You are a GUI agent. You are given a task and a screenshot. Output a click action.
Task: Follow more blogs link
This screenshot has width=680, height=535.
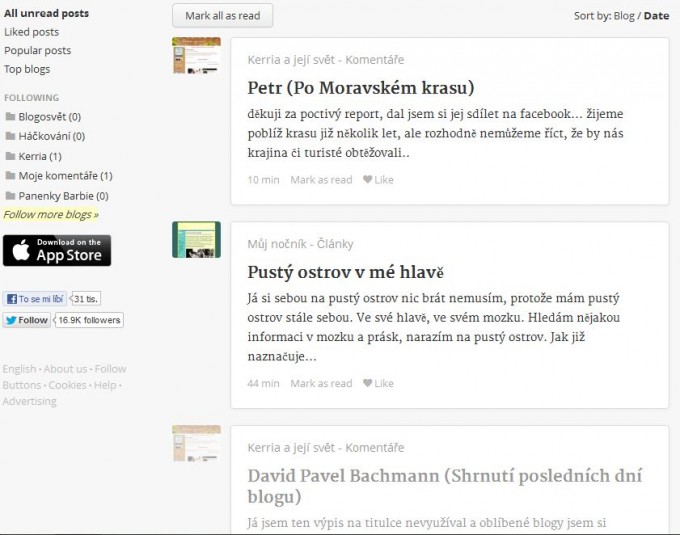[51, 214]
